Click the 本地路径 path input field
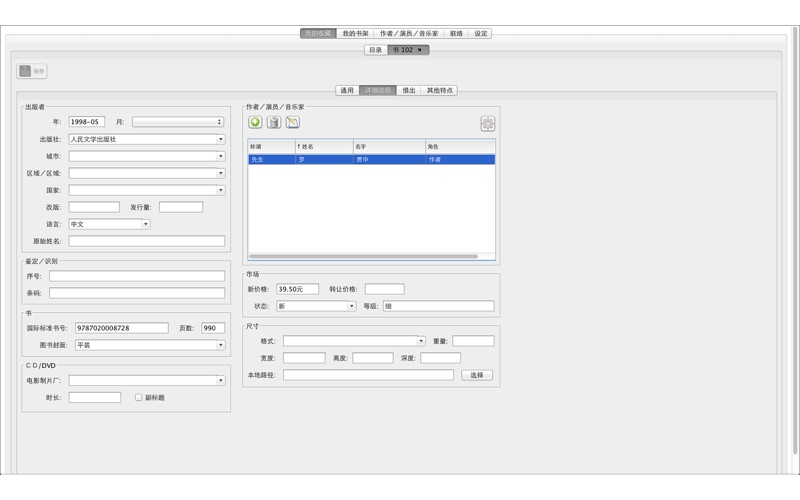Image resolution: width=800 pixels, height=500 pixels. pos(368,375)
